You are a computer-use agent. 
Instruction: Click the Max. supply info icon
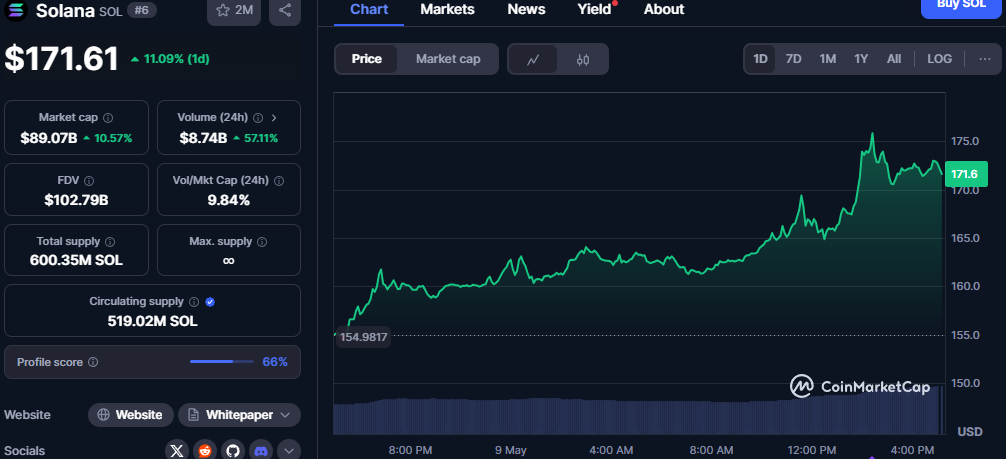pyautogui.click(x=262, y=242)
